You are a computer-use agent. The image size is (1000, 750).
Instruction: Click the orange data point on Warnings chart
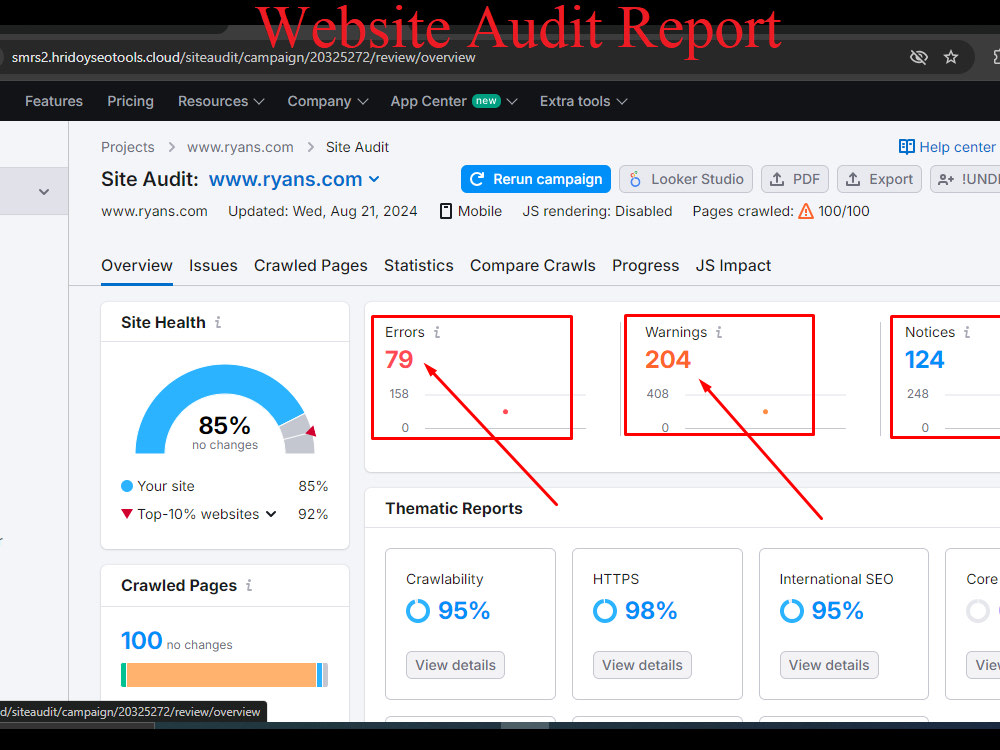tap(765, 411)
